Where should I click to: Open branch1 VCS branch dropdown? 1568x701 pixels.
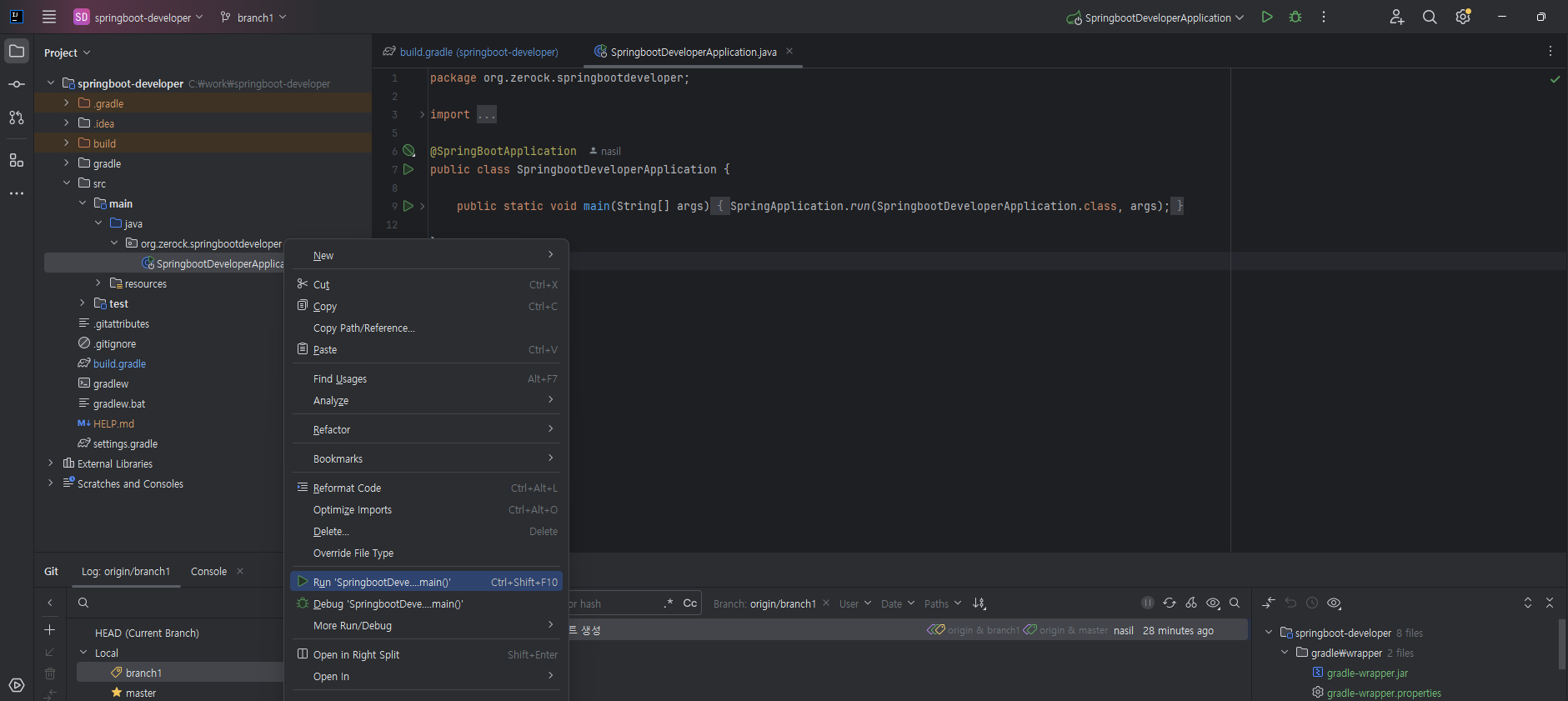click(253, 18)
